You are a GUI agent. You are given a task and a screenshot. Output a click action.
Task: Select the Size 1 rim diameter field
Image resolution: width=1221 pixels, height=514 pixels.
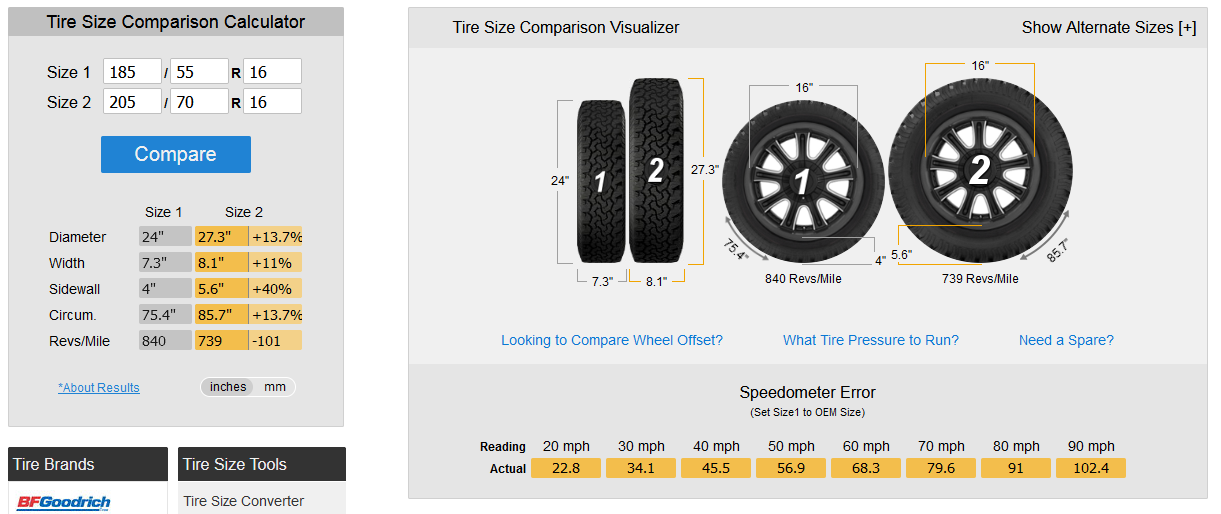pyautogui.click(x=272, y=71)
